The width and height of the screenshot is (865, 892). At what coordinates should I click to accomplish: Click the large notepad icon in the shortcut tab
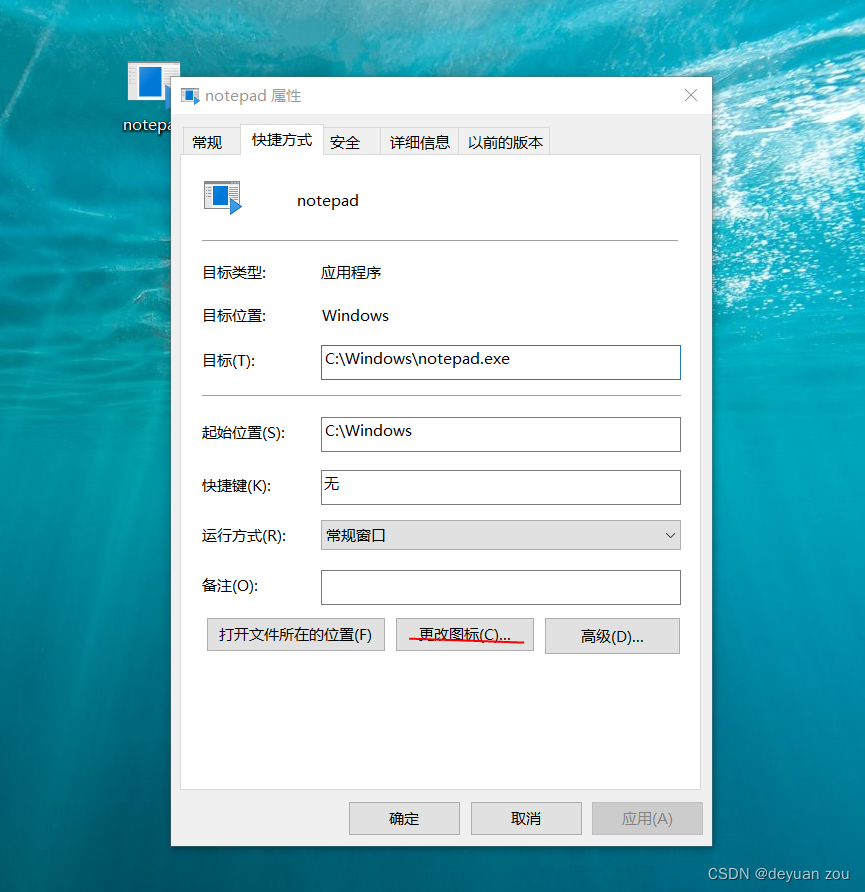(223, 197)
